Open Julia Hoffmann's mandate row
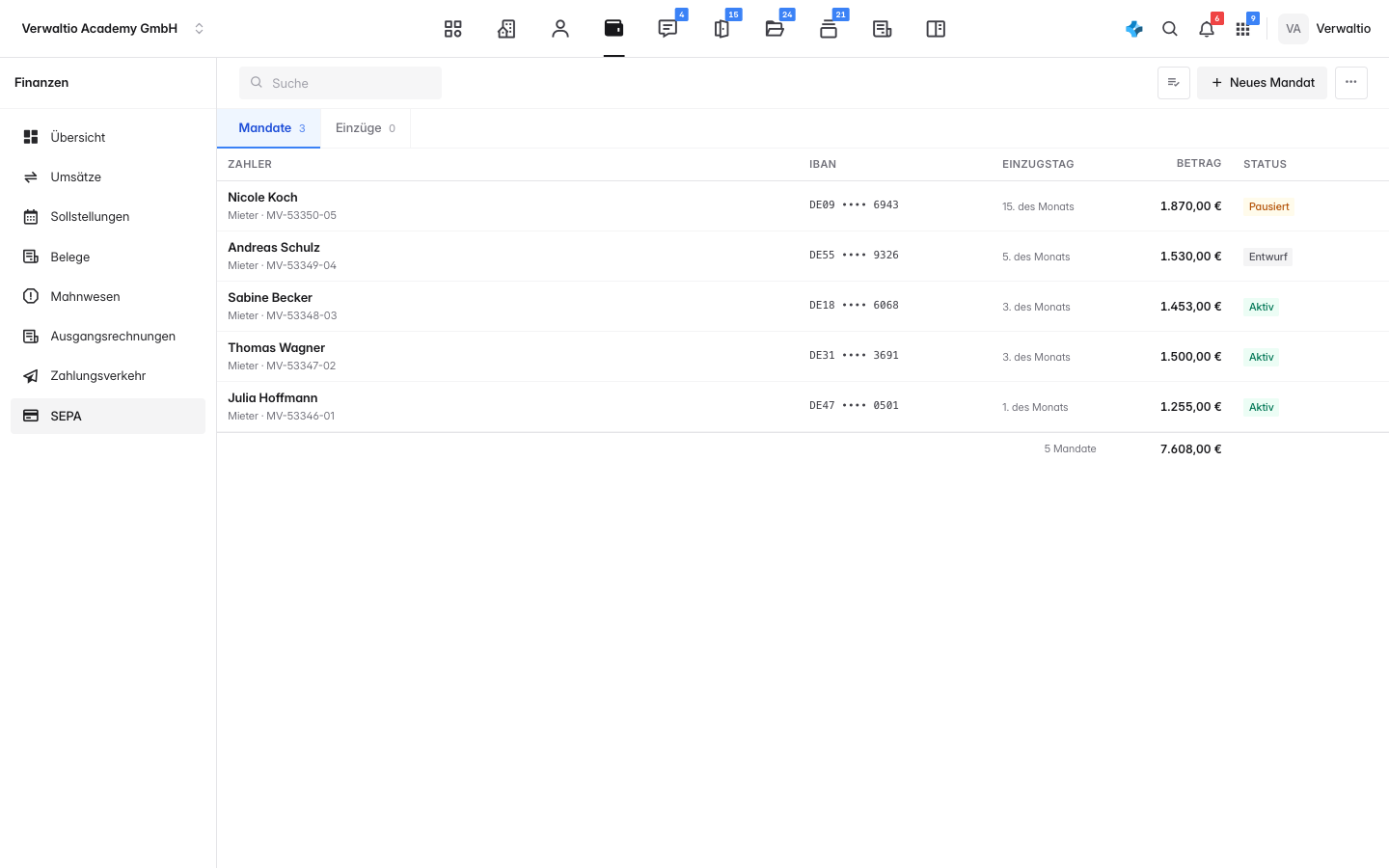The width and height of the screenshot is (1389, 868). click(x=803, y=407)
